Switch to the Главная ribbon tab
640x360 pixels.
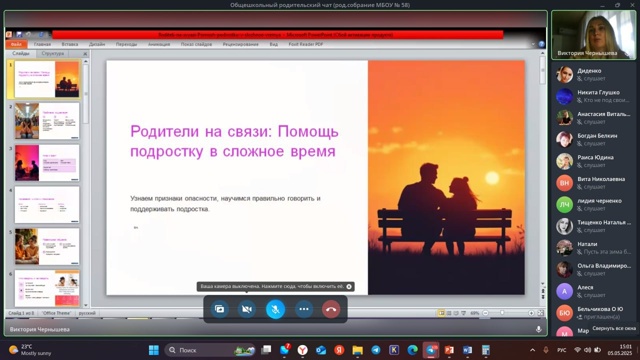click(42, 44)
